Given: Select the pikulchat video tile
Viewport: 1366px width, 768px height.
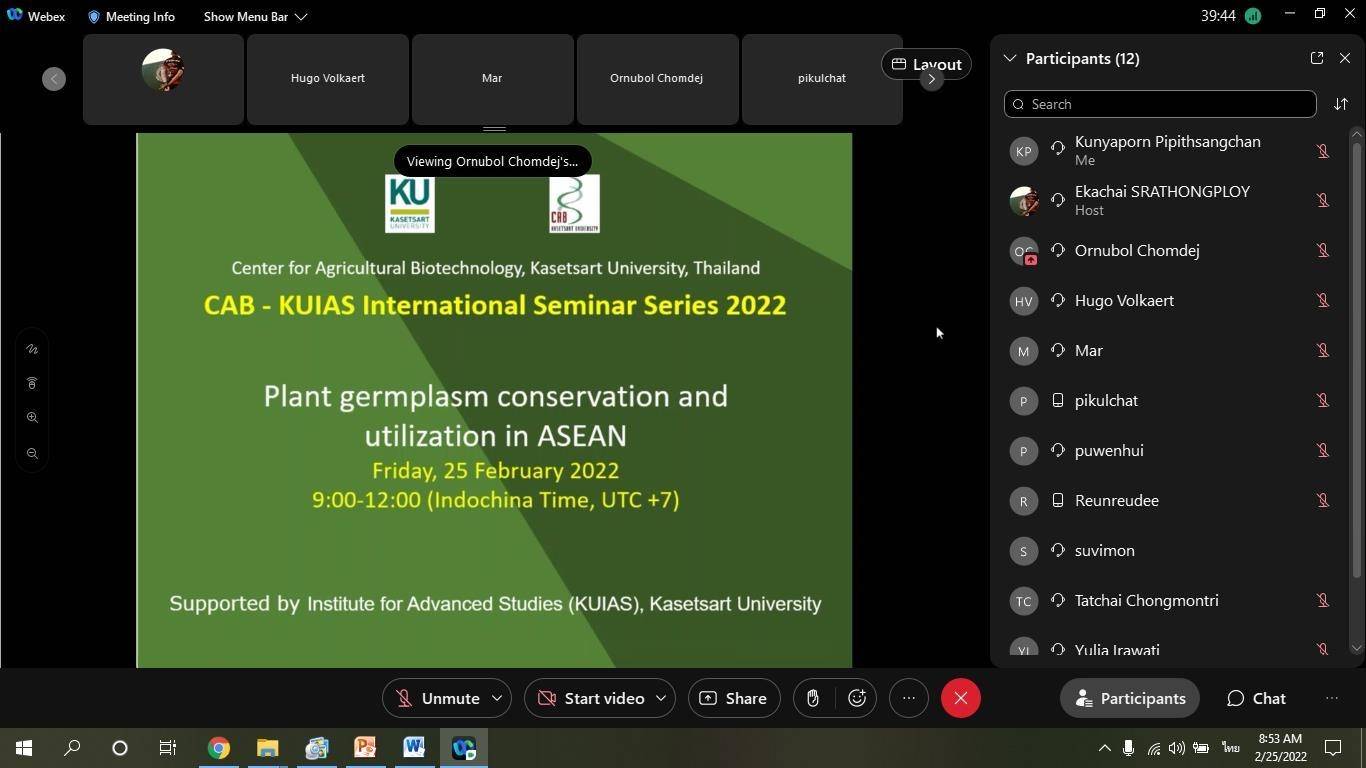Looking at the screenshot, I should (822, 79).
